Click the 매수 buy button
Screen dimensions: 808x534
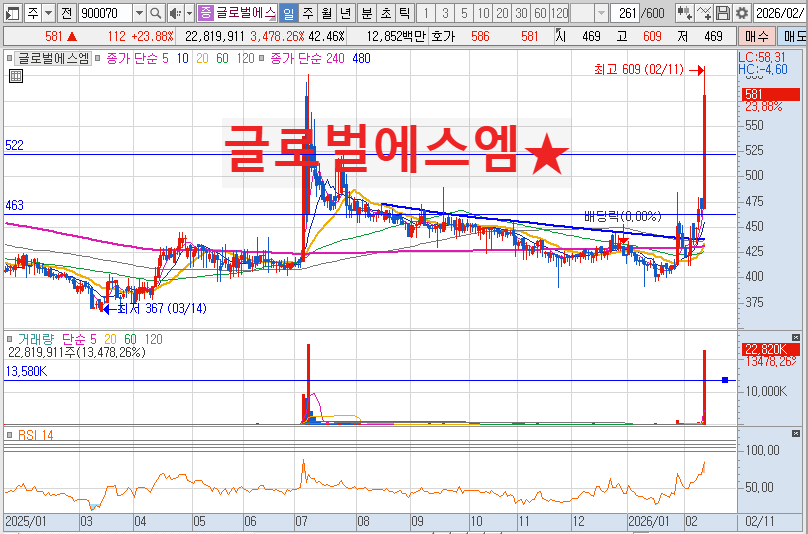tap(757, 36)
